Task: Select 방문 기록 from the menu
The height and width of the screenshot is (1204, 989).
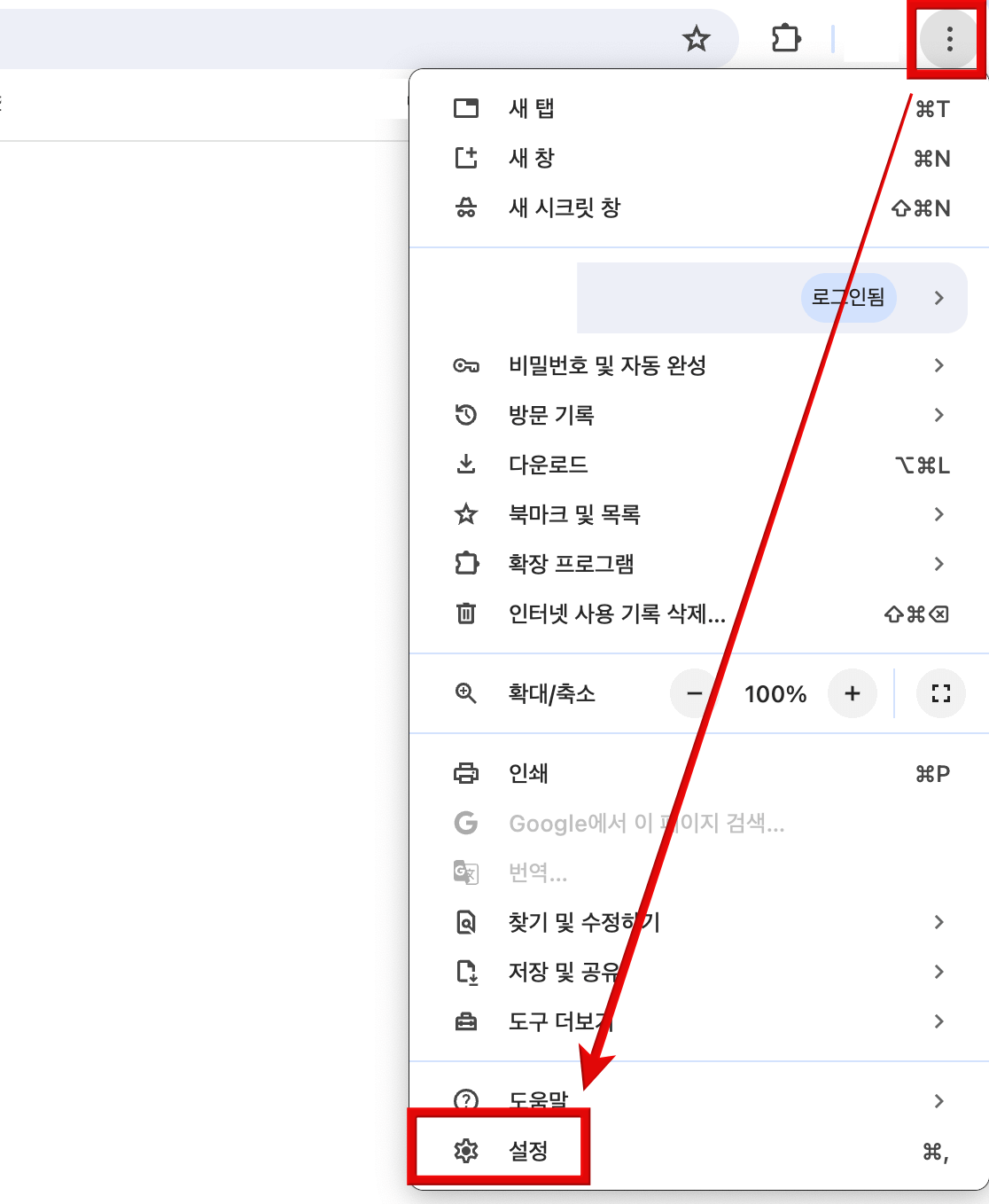Action: [x=553, y=415]
